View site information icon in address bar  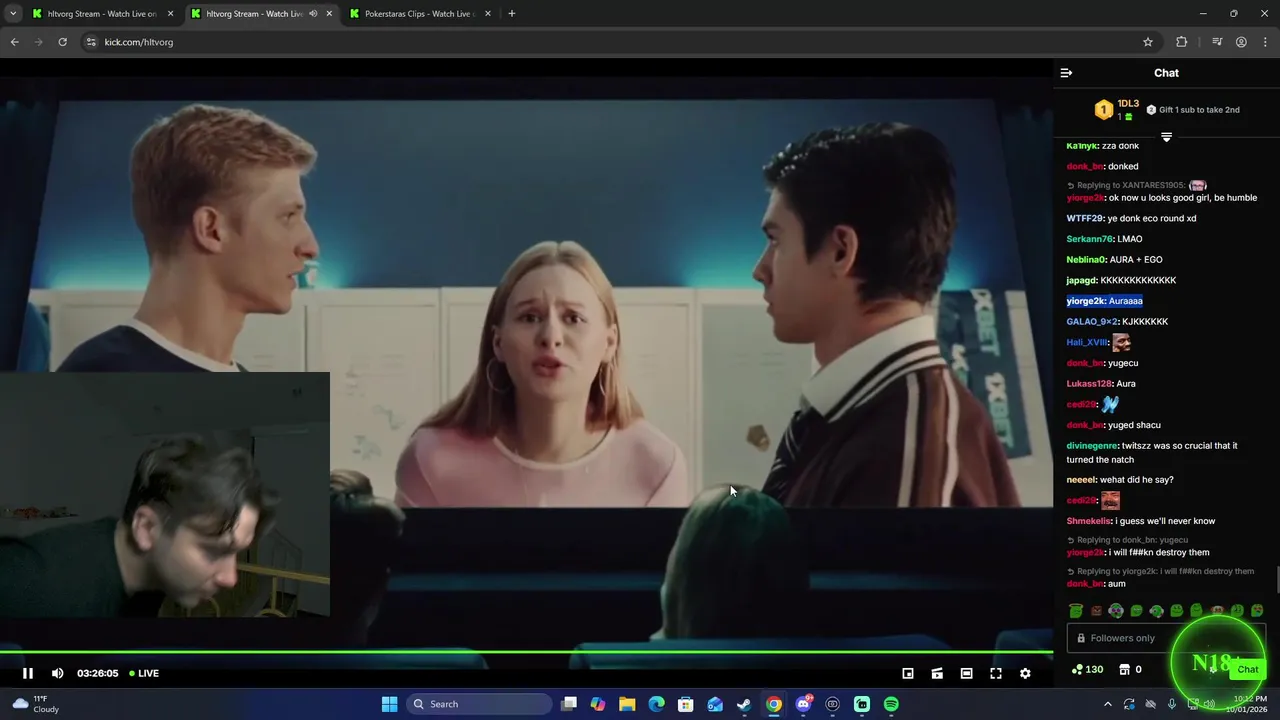pos(91,42)
